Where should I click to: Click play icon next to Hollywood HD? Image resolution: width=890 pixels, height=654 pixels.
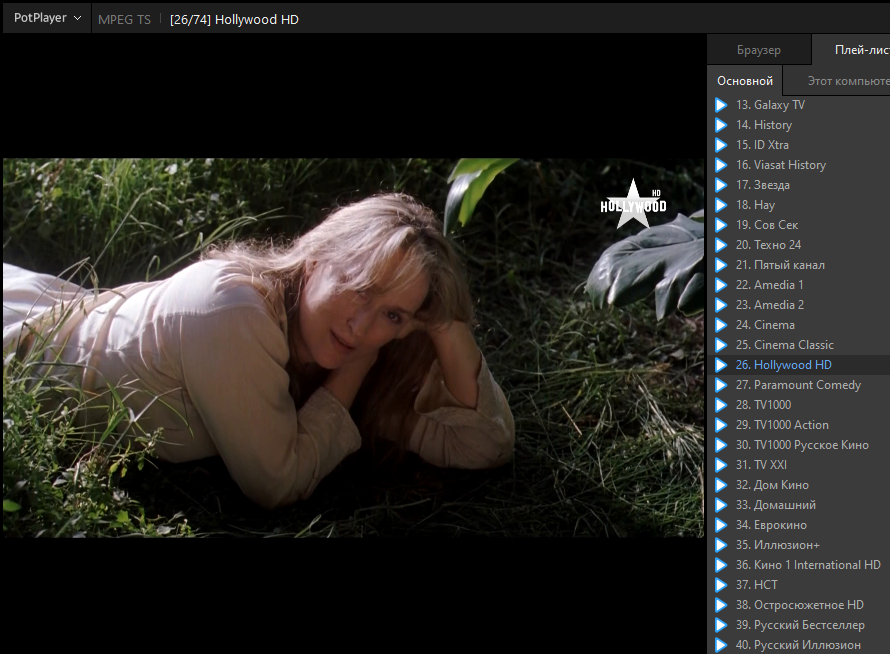[721, 365]
